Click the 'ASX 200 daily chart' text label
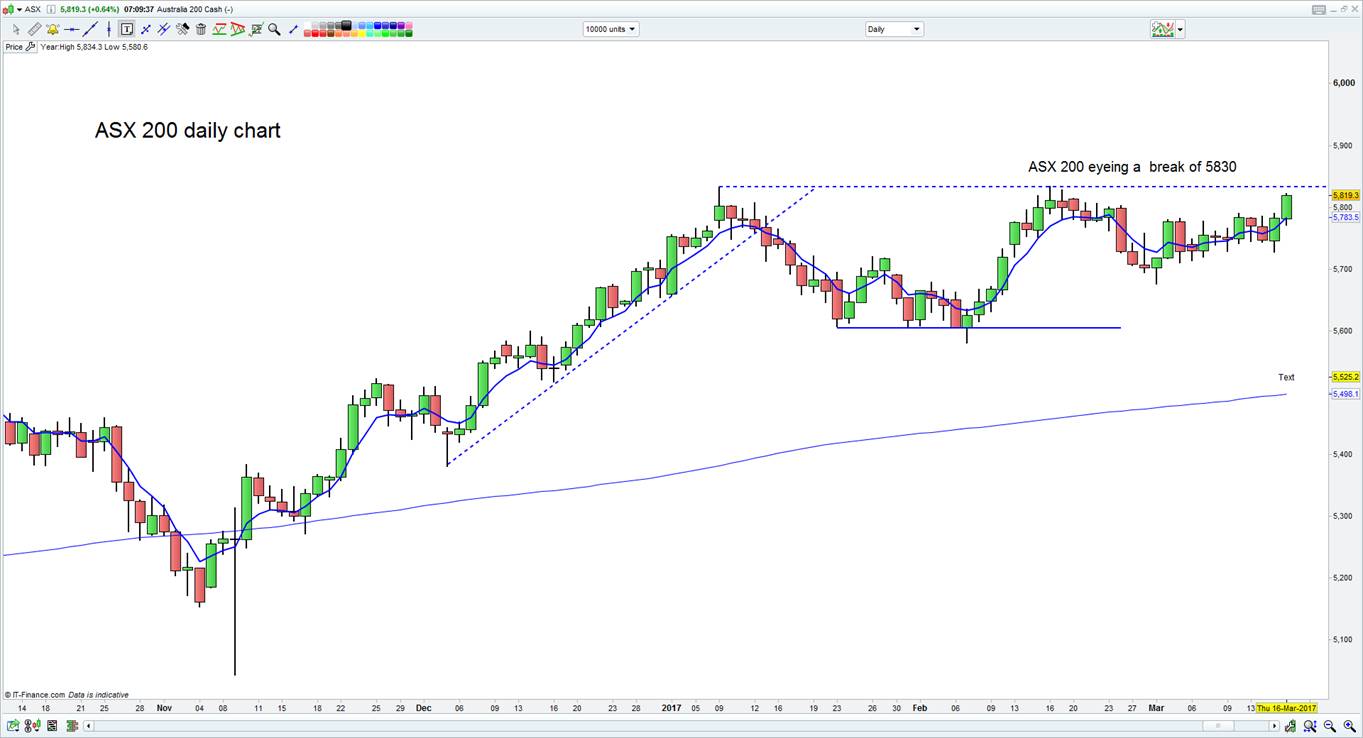1363x738 pixels. coord(188,130)
